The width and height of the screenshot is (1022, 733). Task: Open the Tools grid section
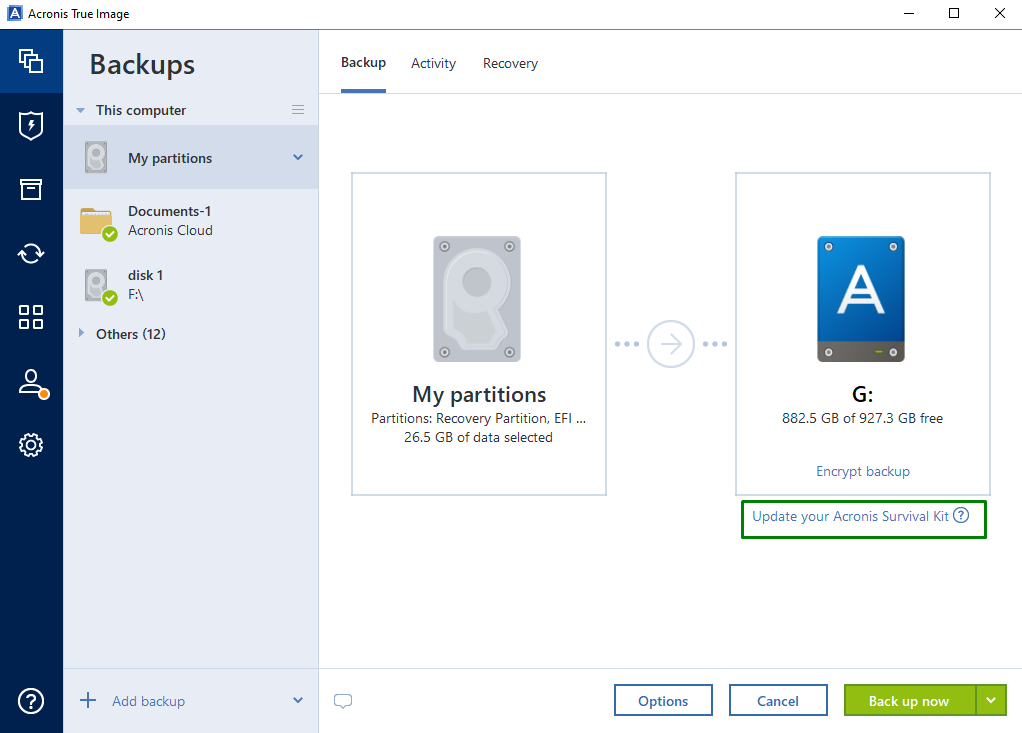coord(31,317)
